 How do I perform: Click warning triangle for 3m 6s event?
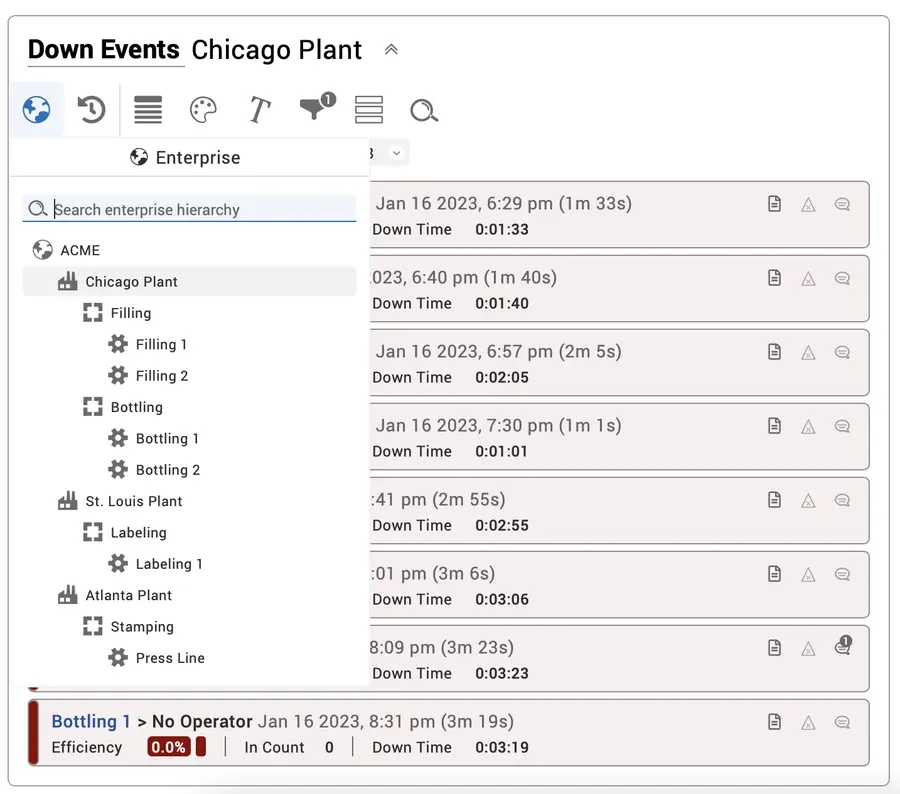pos(808,575)
